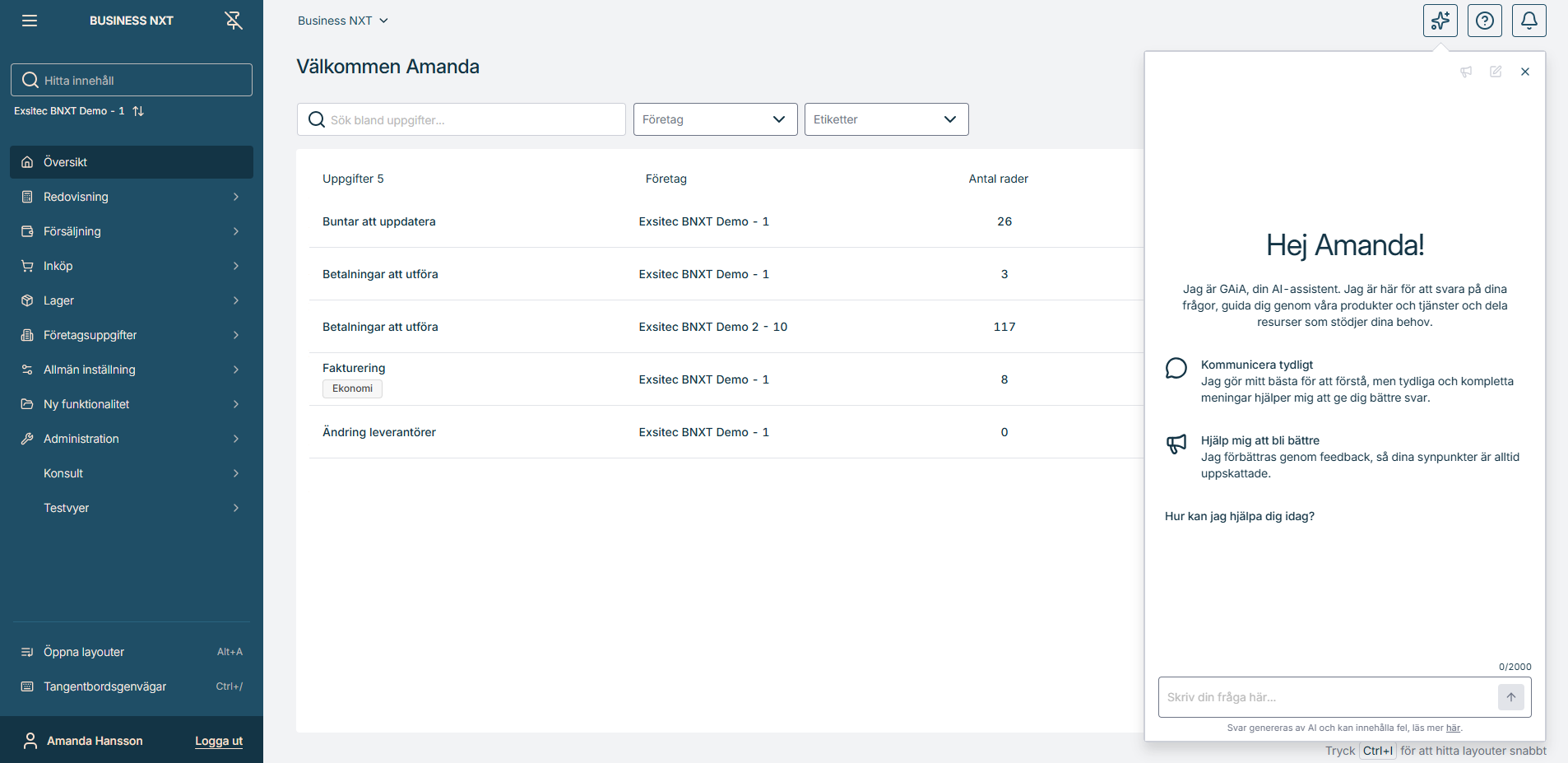1568x763 pixels.
Task: Open the GAiA AI assistant icon
Action: 1440,20
